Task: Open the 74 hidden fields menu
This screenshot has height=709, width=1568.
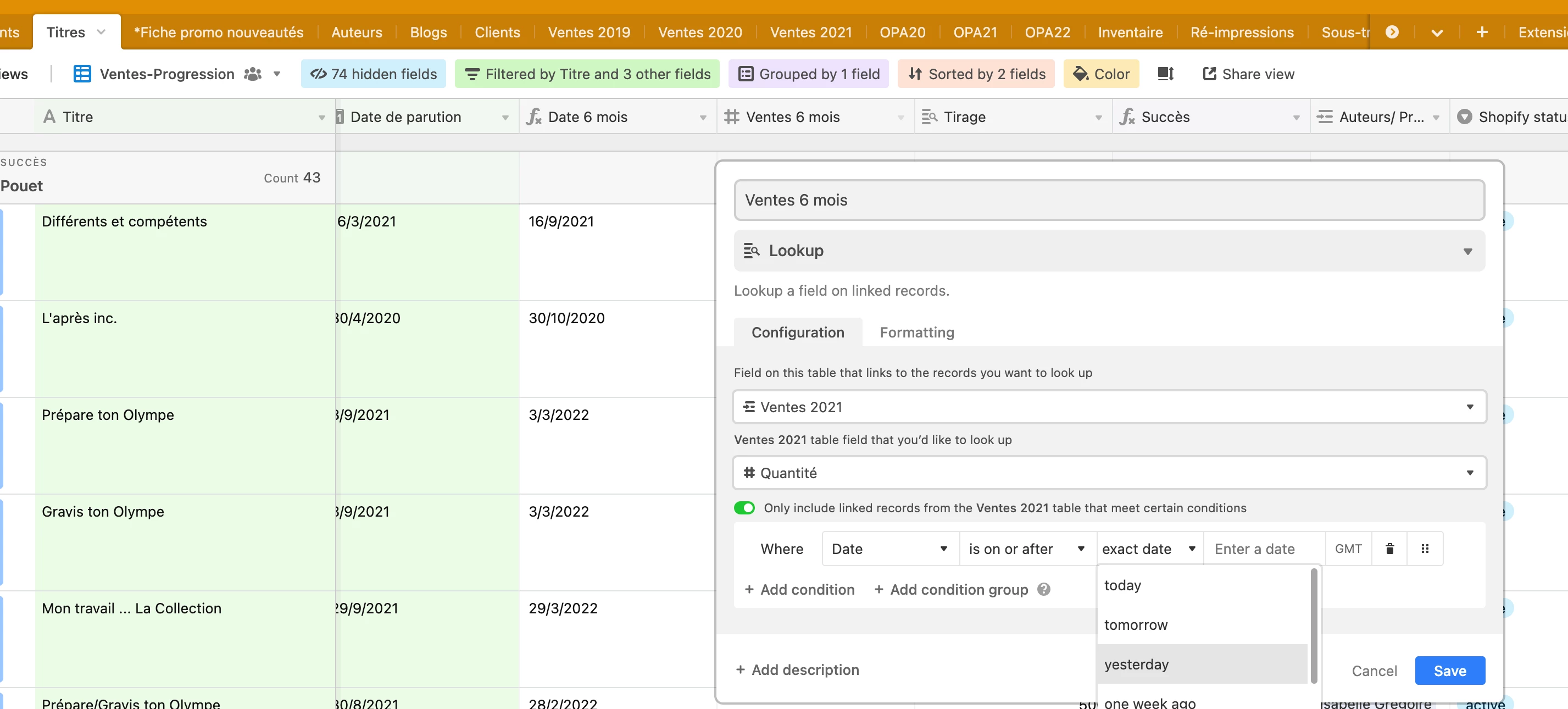Action: pyautogui.click(x=374, y=74)
